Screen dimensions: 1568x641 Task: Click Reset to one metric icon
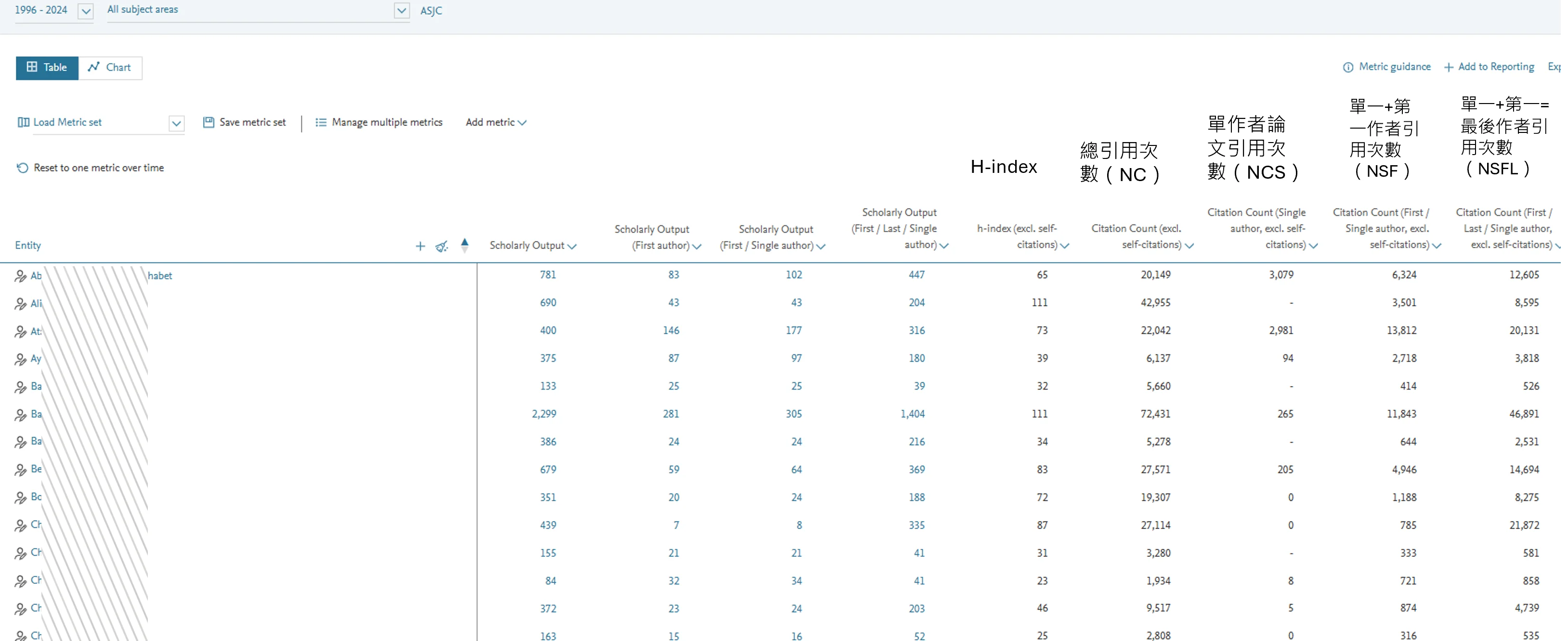[23, 168]
